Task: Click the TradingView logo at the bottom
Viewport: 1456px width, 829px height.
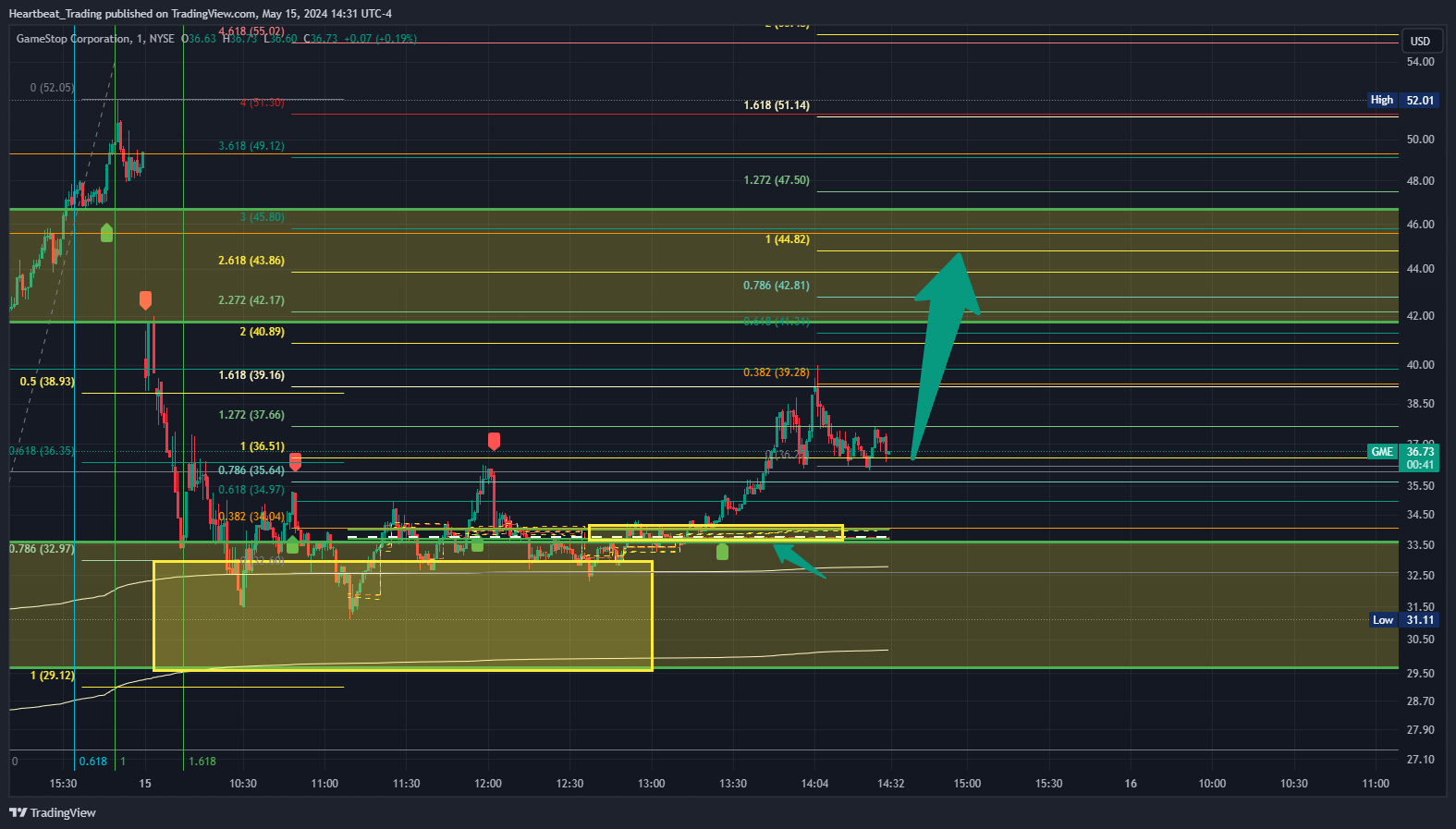Action: tap(53, 812)
